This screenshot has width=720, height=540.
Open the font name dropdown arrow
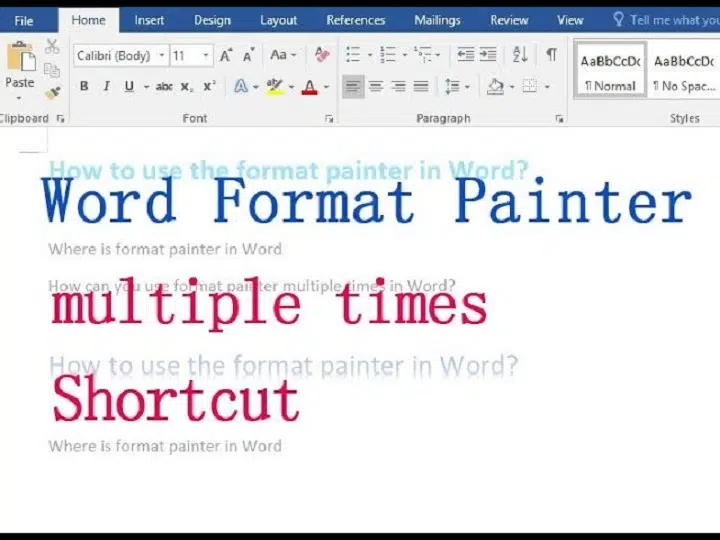(x=162, y=56)
